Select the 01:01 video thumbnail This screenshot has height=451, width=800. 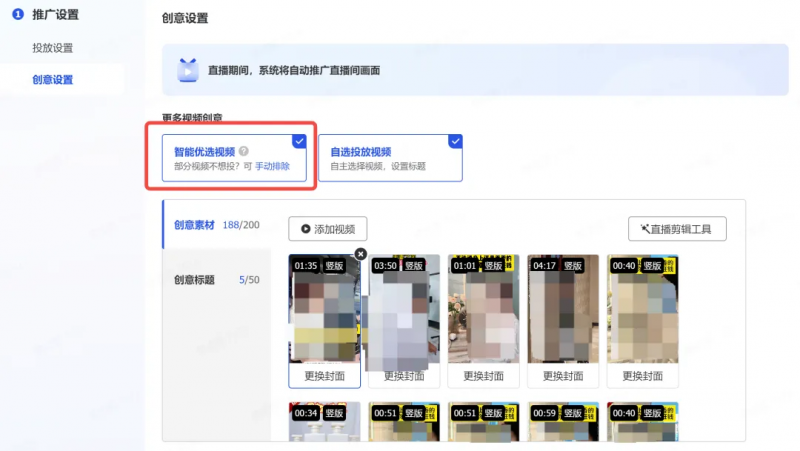click(x=484, y=309)
